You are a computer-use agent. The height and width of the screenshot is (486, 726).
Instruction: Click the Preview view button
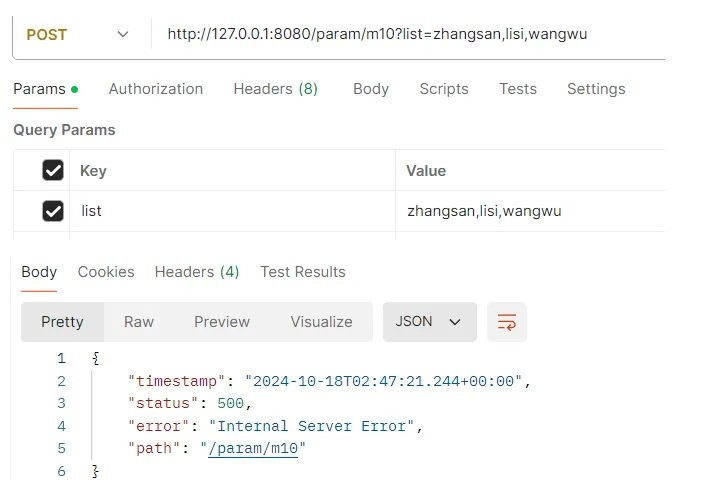click(222, 322)
